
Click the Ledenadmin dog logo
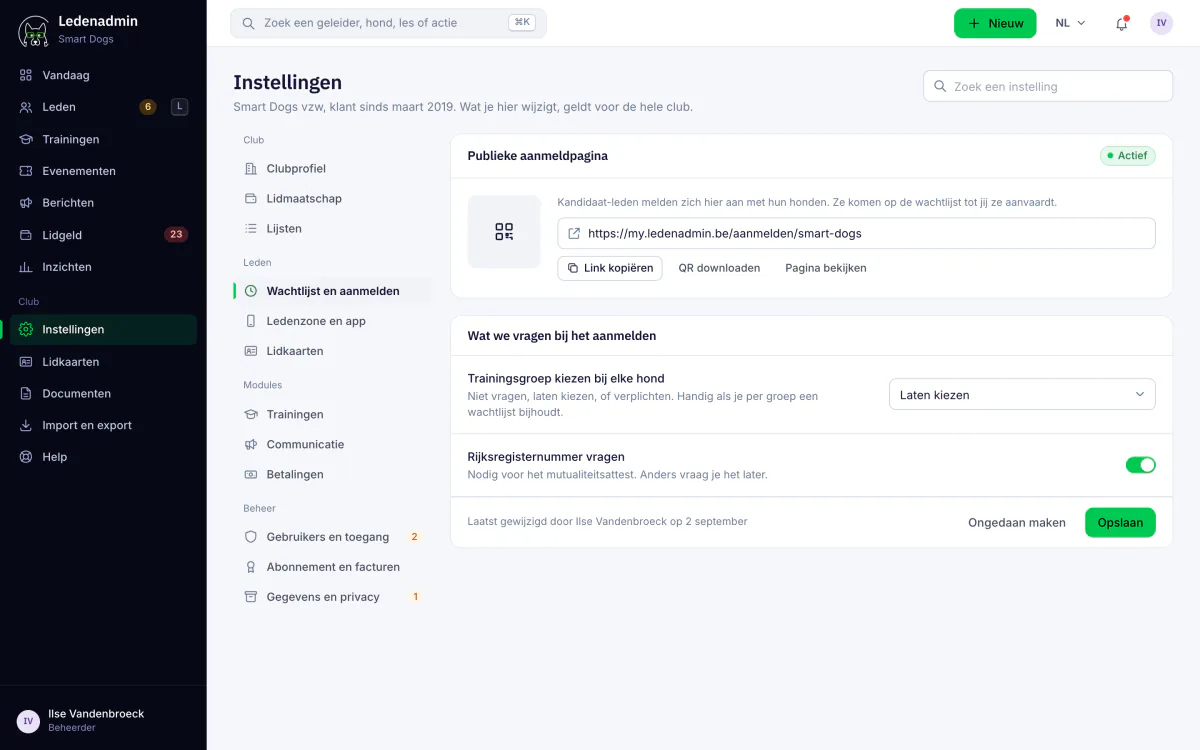click(x=34, y=31)
